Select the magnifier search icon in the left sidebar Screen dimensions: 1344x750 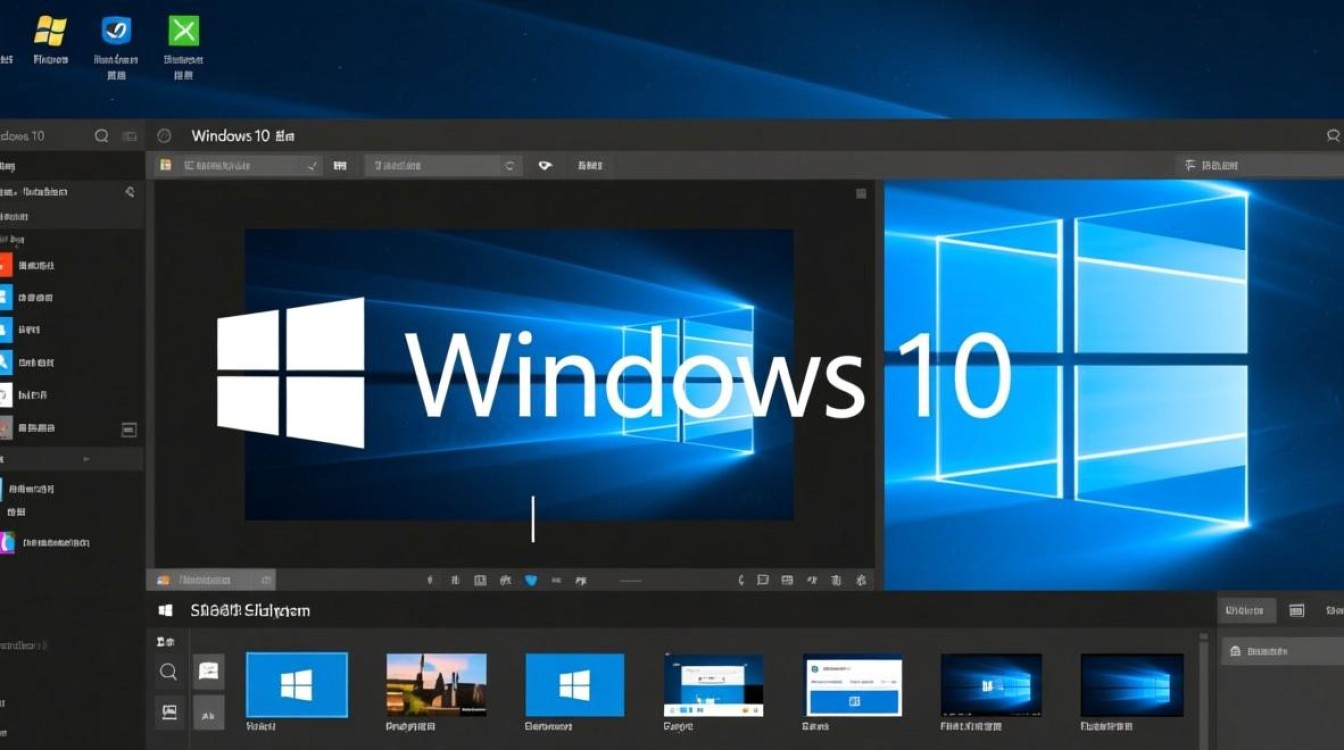click(99, 135)
